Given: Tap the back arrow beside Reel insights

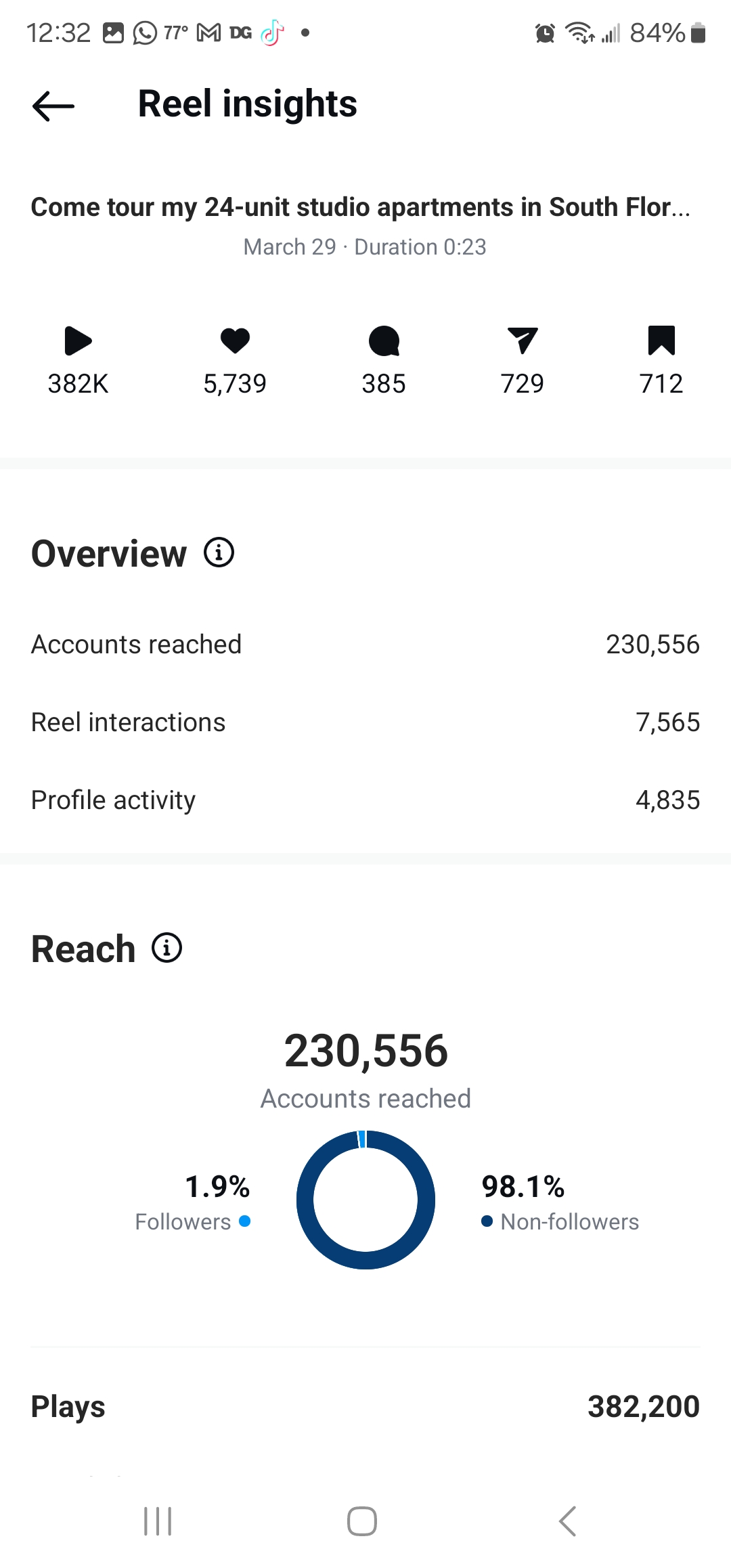Looking at the screenshot, I should click(53, 106).
